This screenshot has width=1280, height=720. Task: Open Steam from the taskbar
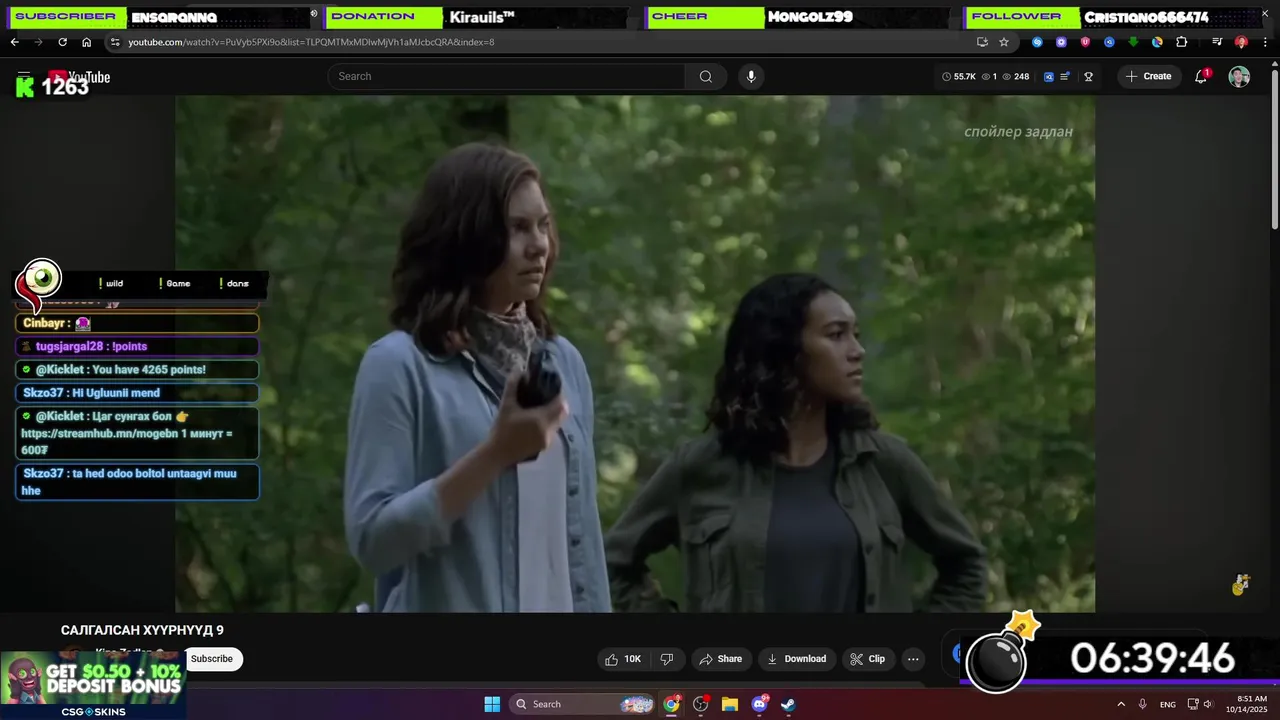click(x=788, y=704)
